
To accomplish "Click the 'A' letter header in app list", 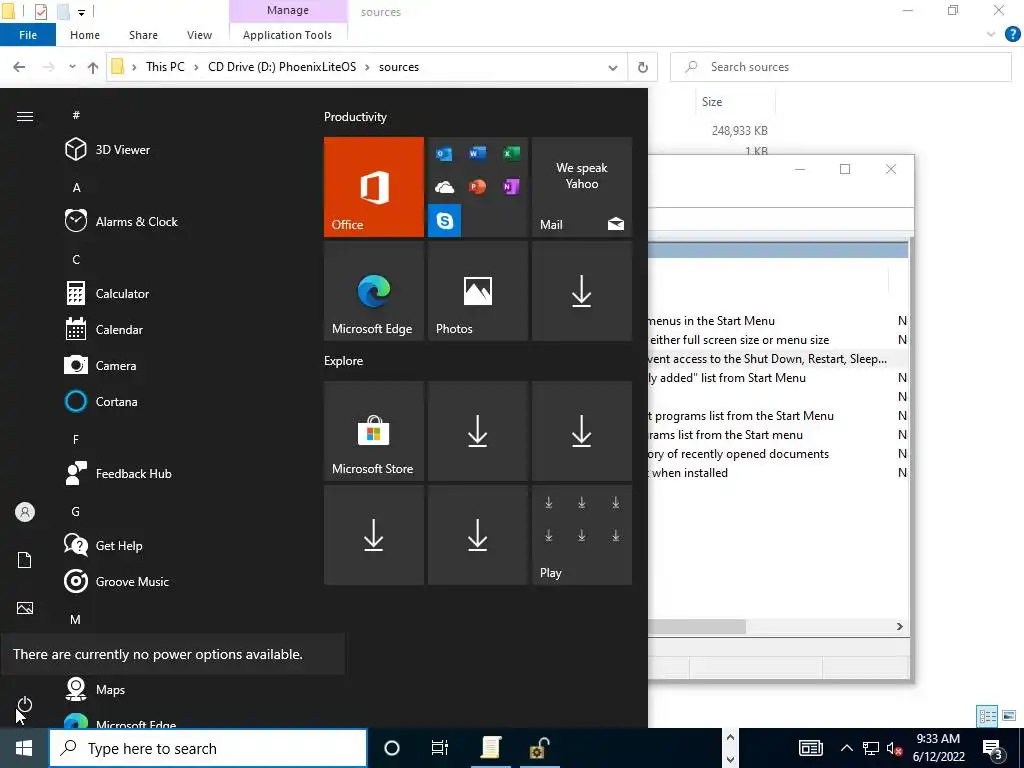I will click(x=76, y=187).
